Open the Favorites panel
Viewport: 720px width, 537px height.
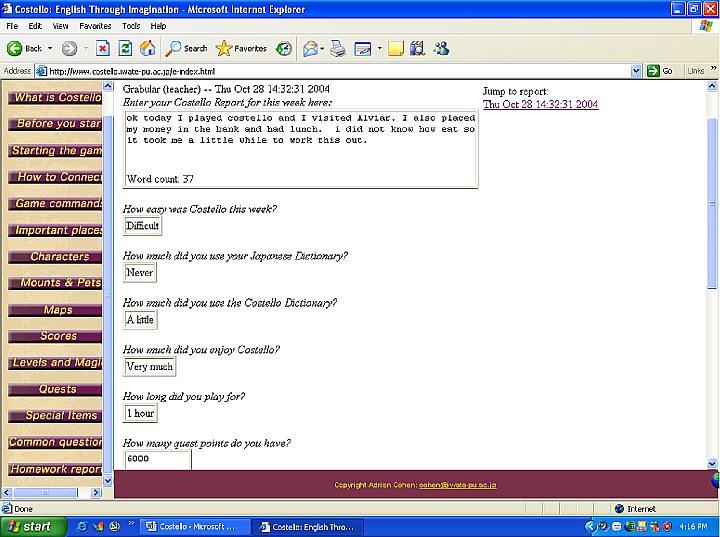(x=241, y=48)
